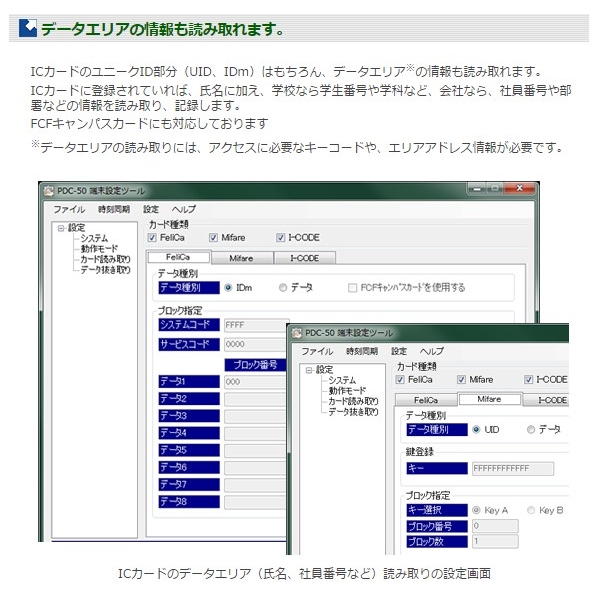595x595 pixels.
Task: Switch to FeliCa tab in back window
Action: coord(178,257)
